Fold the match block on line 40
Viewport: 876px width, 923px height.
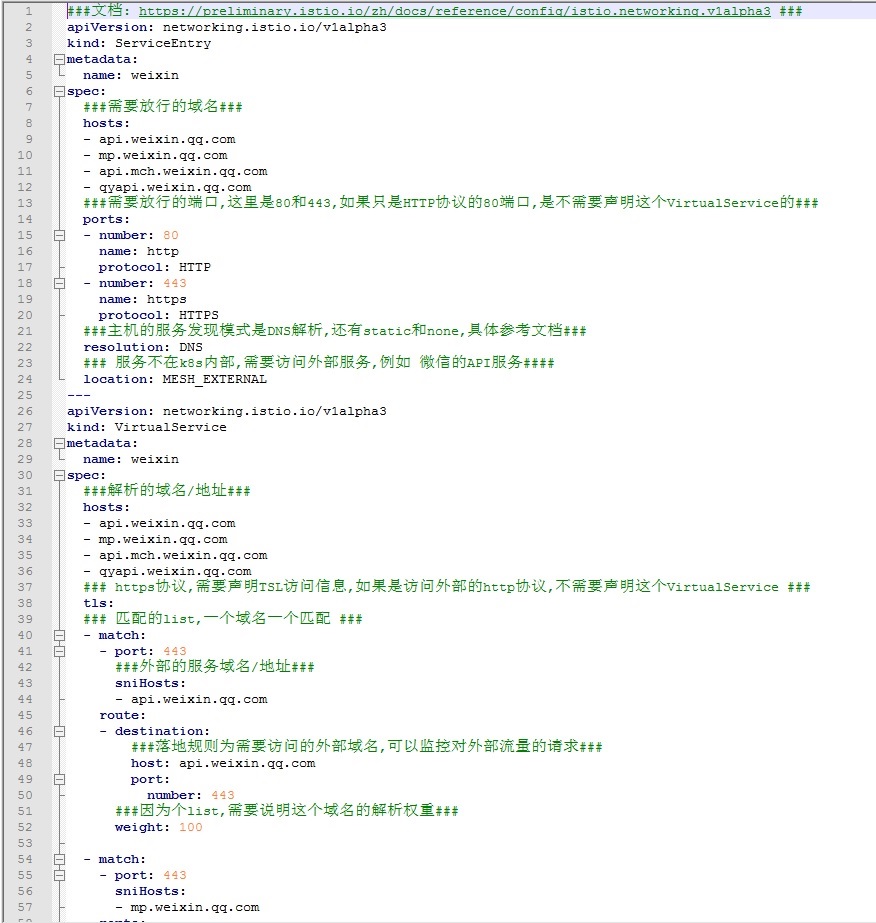pyautogui.click(x=60, y=635)
